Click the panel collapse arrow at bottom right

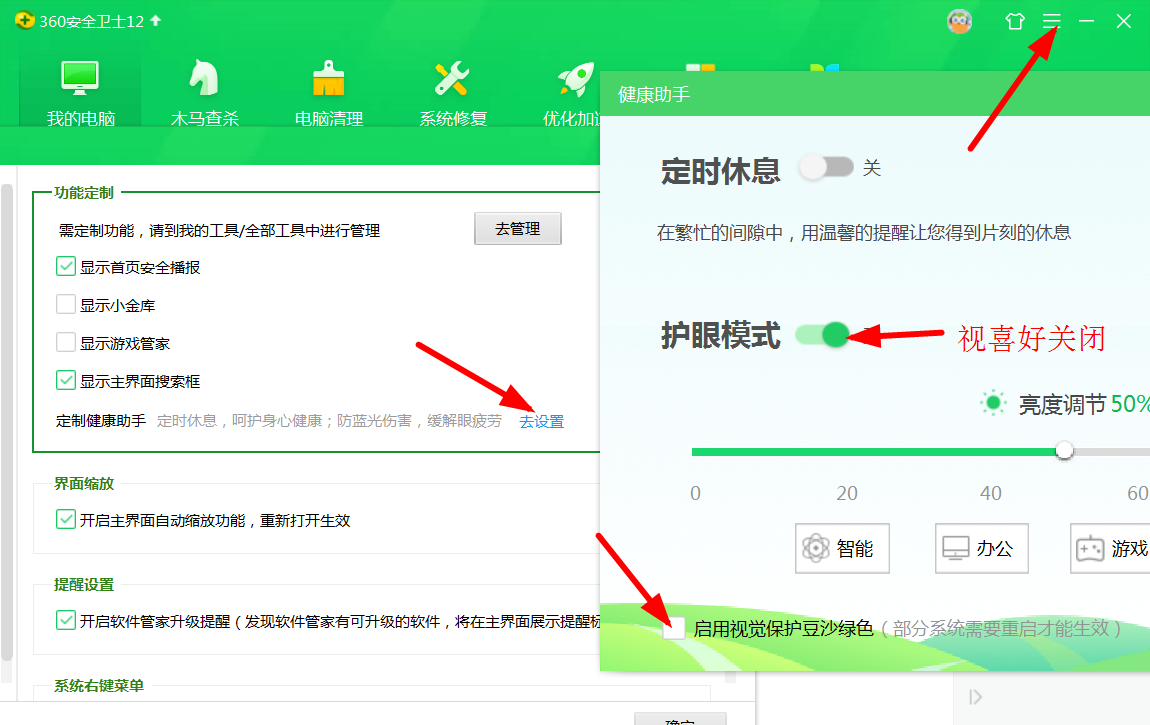pos(975,697)
